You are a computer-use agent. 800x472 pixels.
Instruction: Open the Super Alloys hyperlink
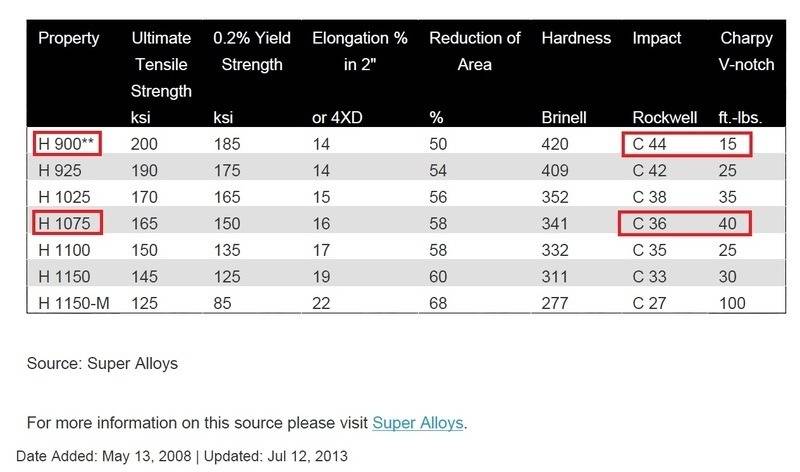click(x=418, y=423)
